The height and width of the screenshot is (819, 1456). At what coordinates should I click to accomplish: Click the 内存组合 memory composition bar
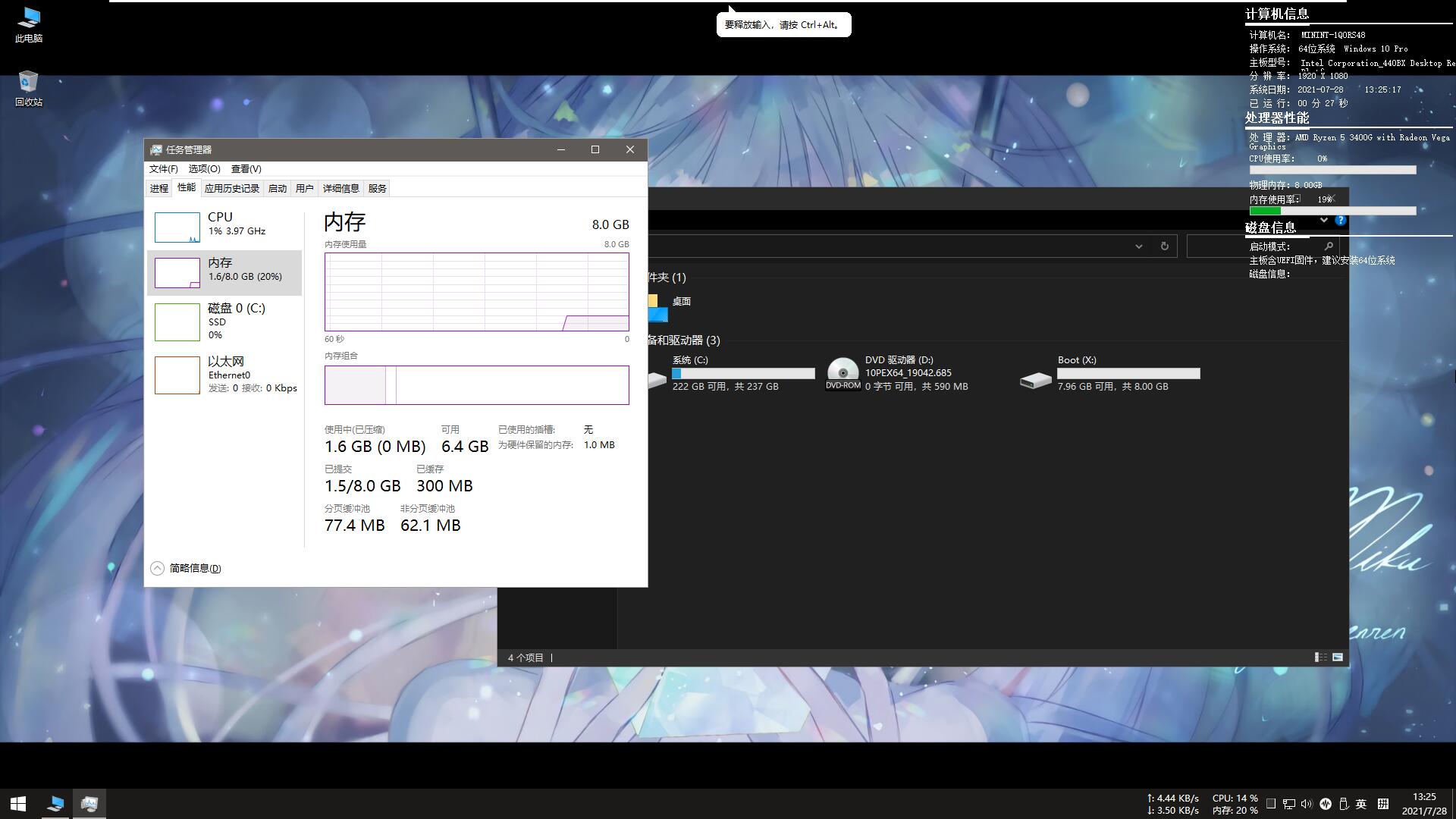[477, 385]
